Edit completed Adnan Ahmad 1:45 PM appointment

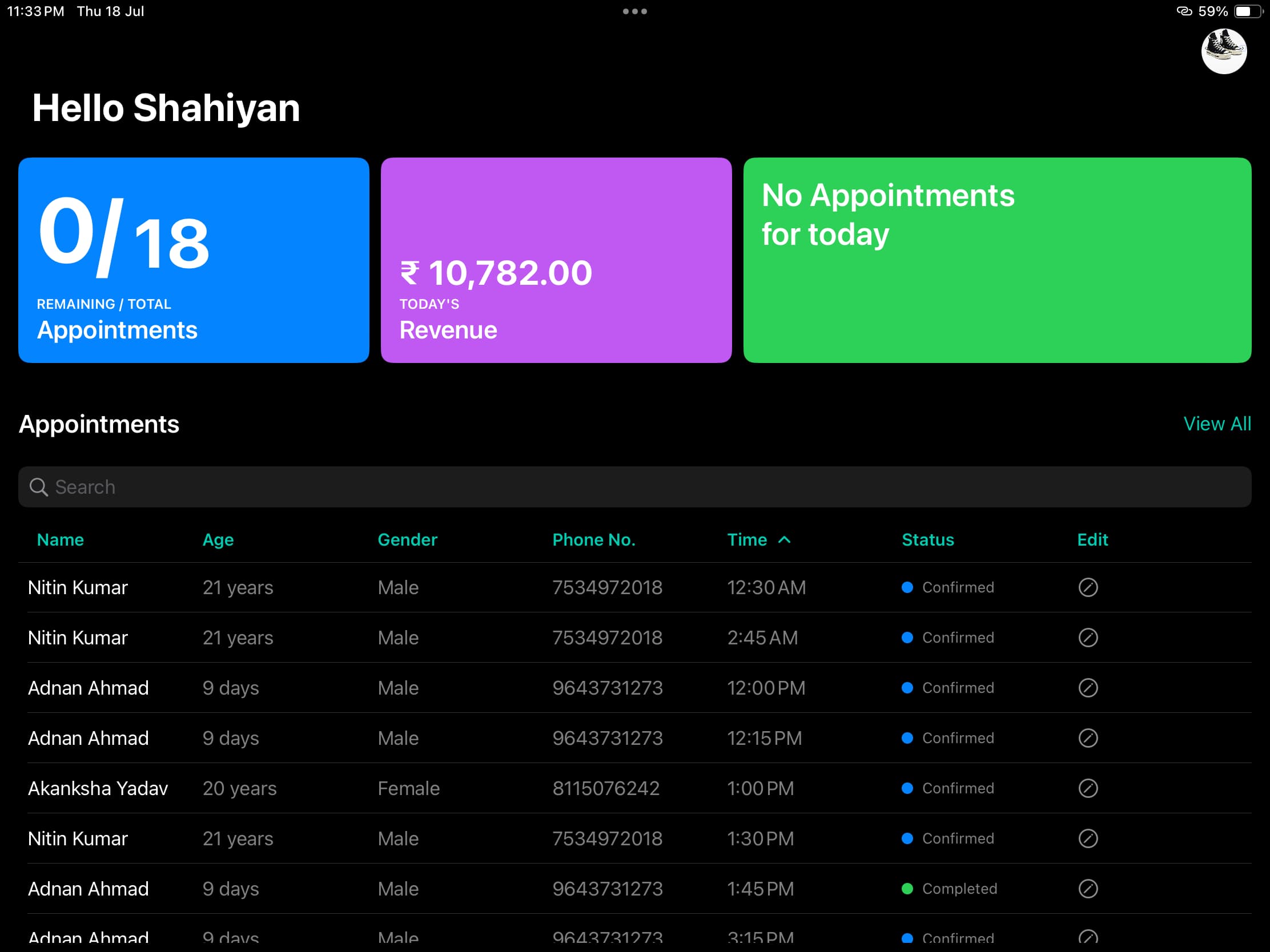pyautogui.click(x=1087, y=888)
